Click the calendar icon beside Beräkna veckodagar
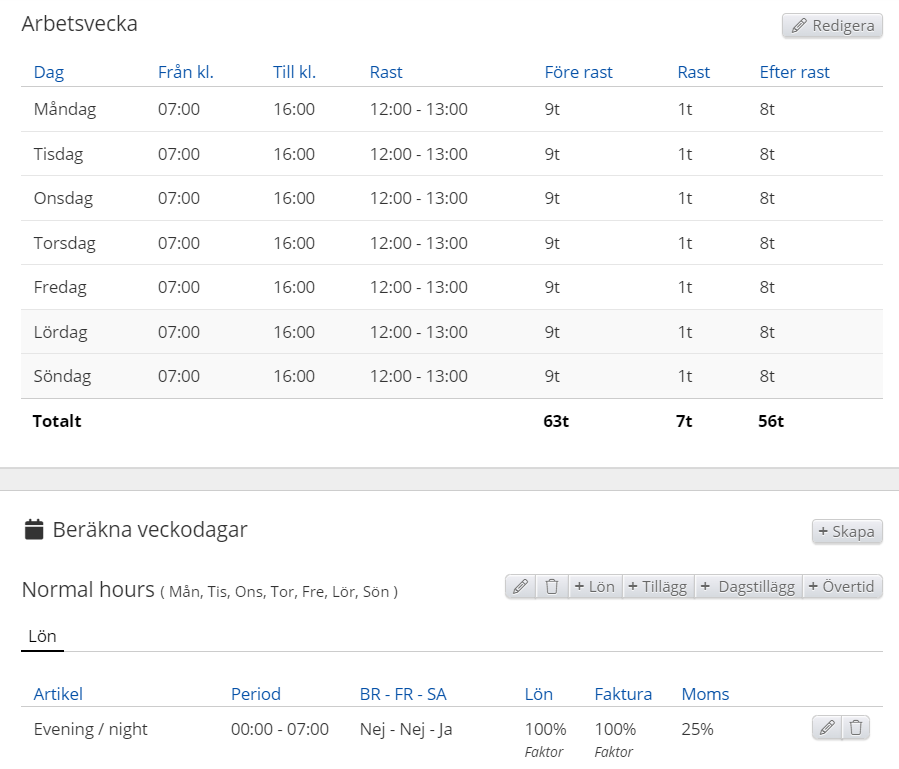 (34, 530)
